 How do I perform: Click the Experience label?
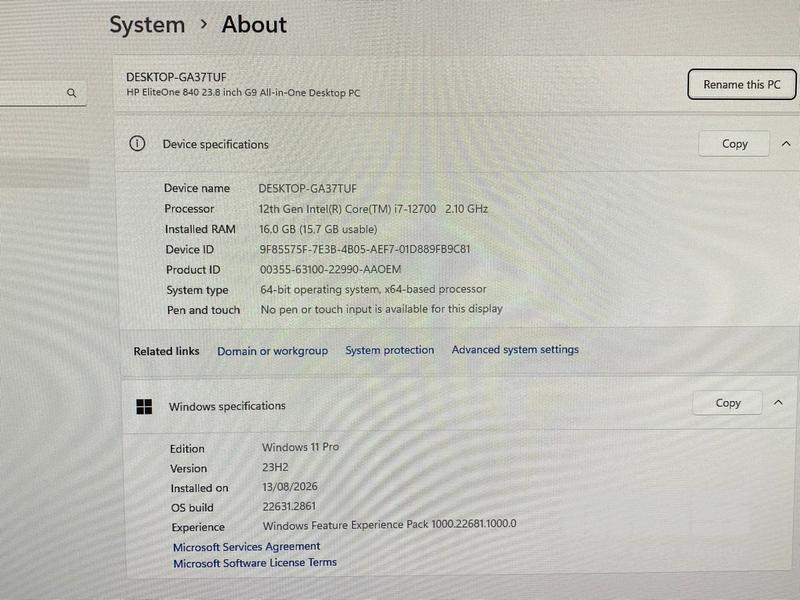[x=197, y=527]
